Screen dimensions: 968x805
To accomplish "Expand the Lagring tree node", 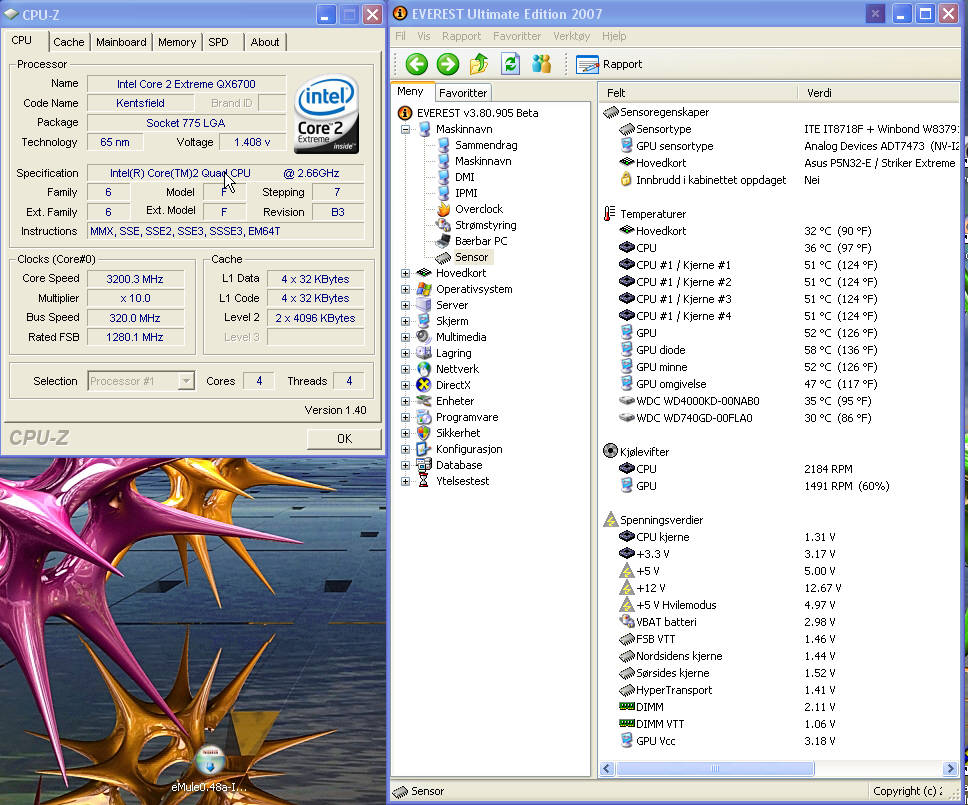I will 406,353.
